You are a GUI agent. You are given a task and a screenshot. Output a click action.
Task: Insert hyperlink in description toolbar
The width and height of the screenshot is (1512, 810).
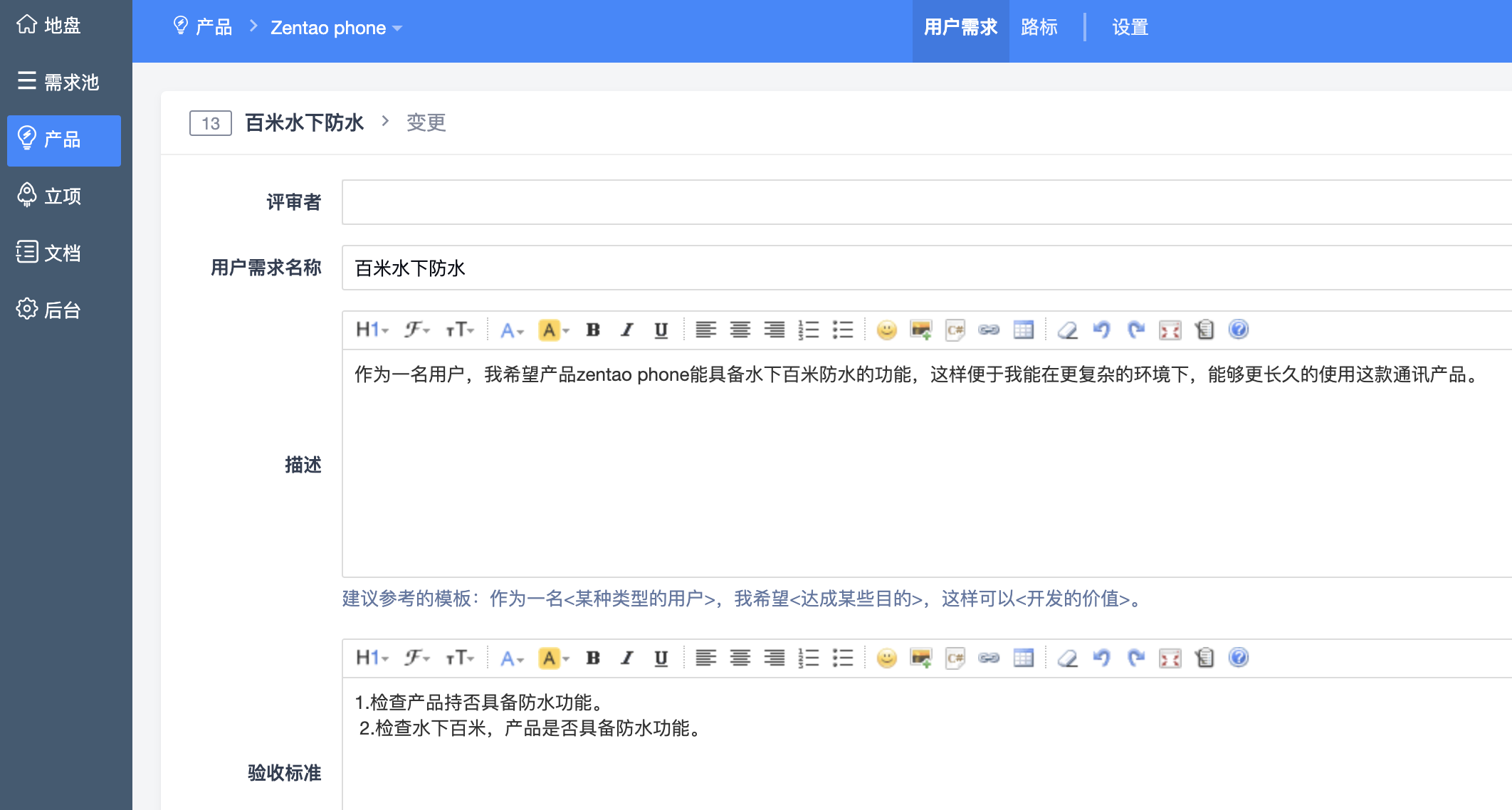click(x=989, y=330)
